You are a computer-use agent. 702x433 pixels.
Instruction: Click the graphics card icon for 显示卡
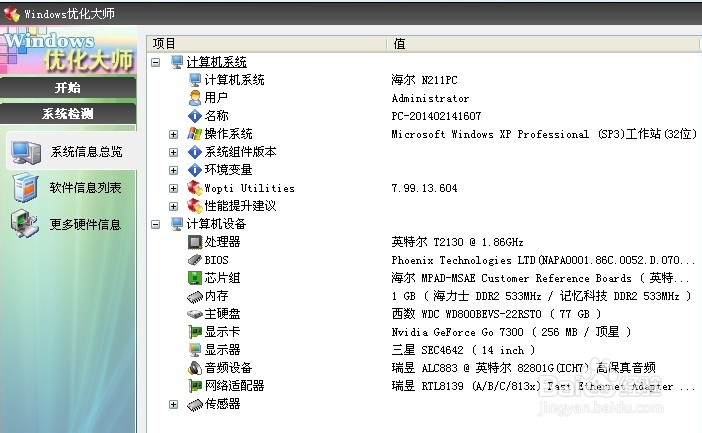pyautogui.click(x=195, y=332)
